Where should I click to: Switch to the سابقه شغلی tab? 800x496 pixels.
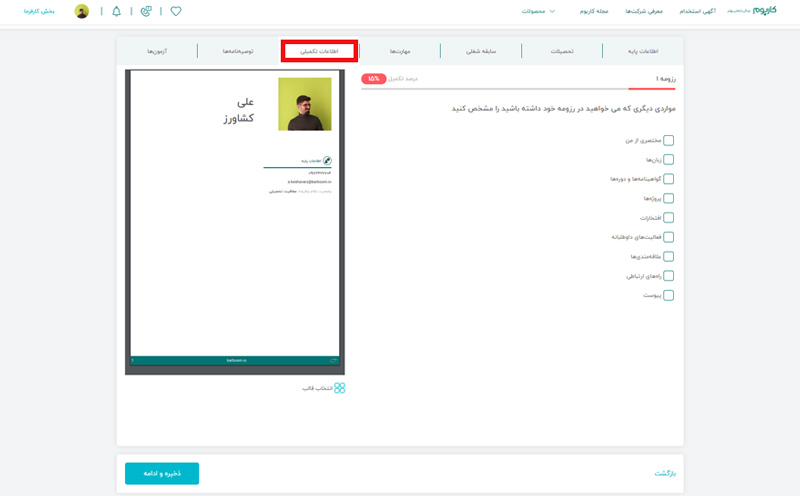pos(481,51)
